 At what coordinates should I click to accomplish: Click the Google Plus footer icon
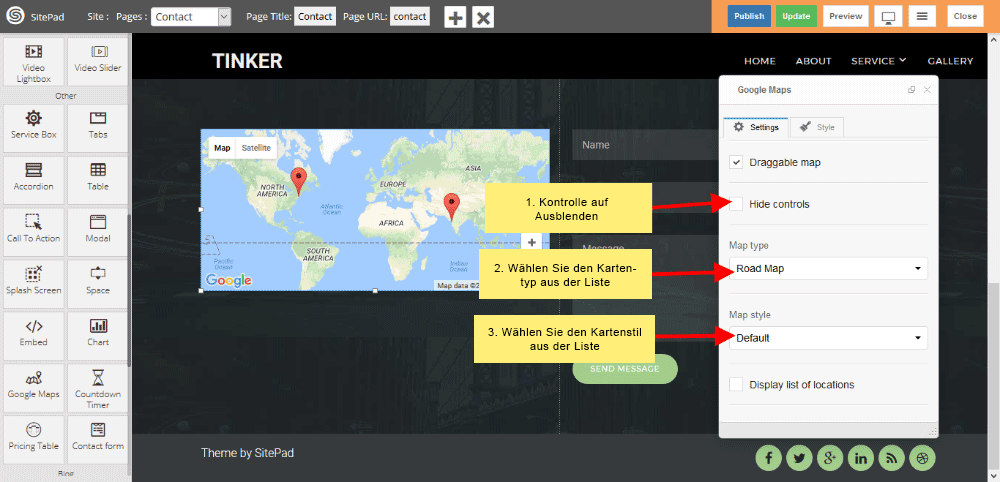pos(830,457)
